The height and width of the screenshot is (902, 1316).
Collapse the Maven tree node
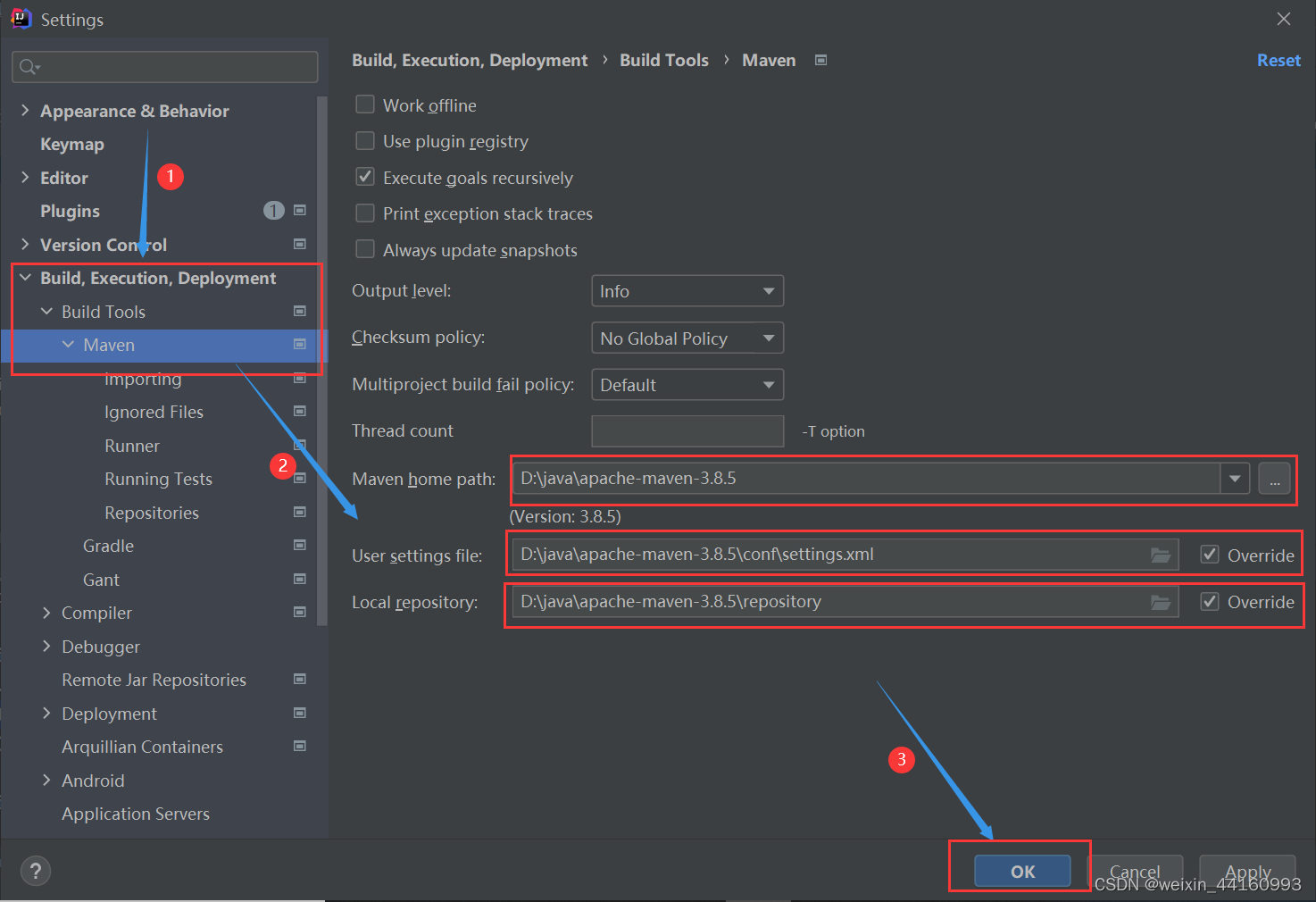68,344
